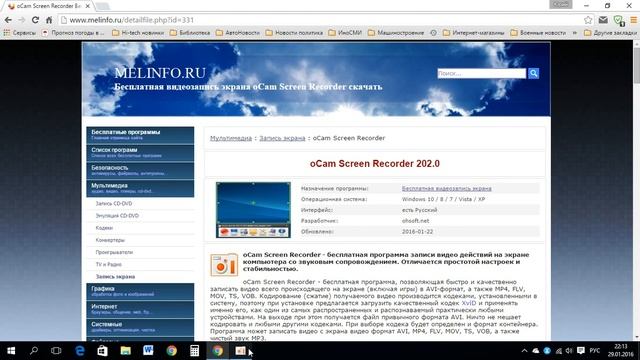The height and width of the screenshot is (360, 640).
Task: Reload the page with the refresh icon
Action: [x=35, y=20]
